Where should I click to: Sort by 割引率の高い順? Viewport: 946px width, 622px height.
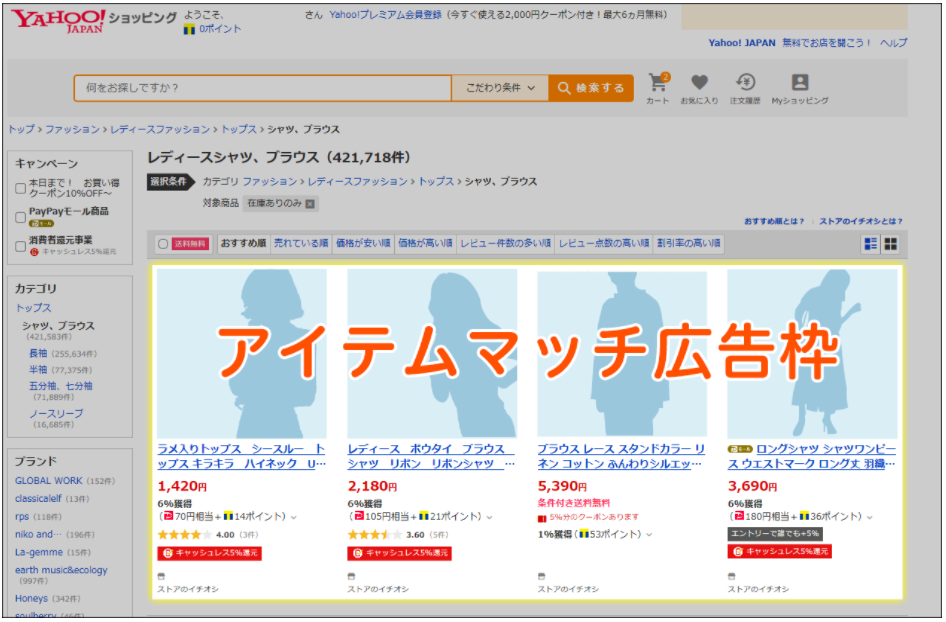688,243
